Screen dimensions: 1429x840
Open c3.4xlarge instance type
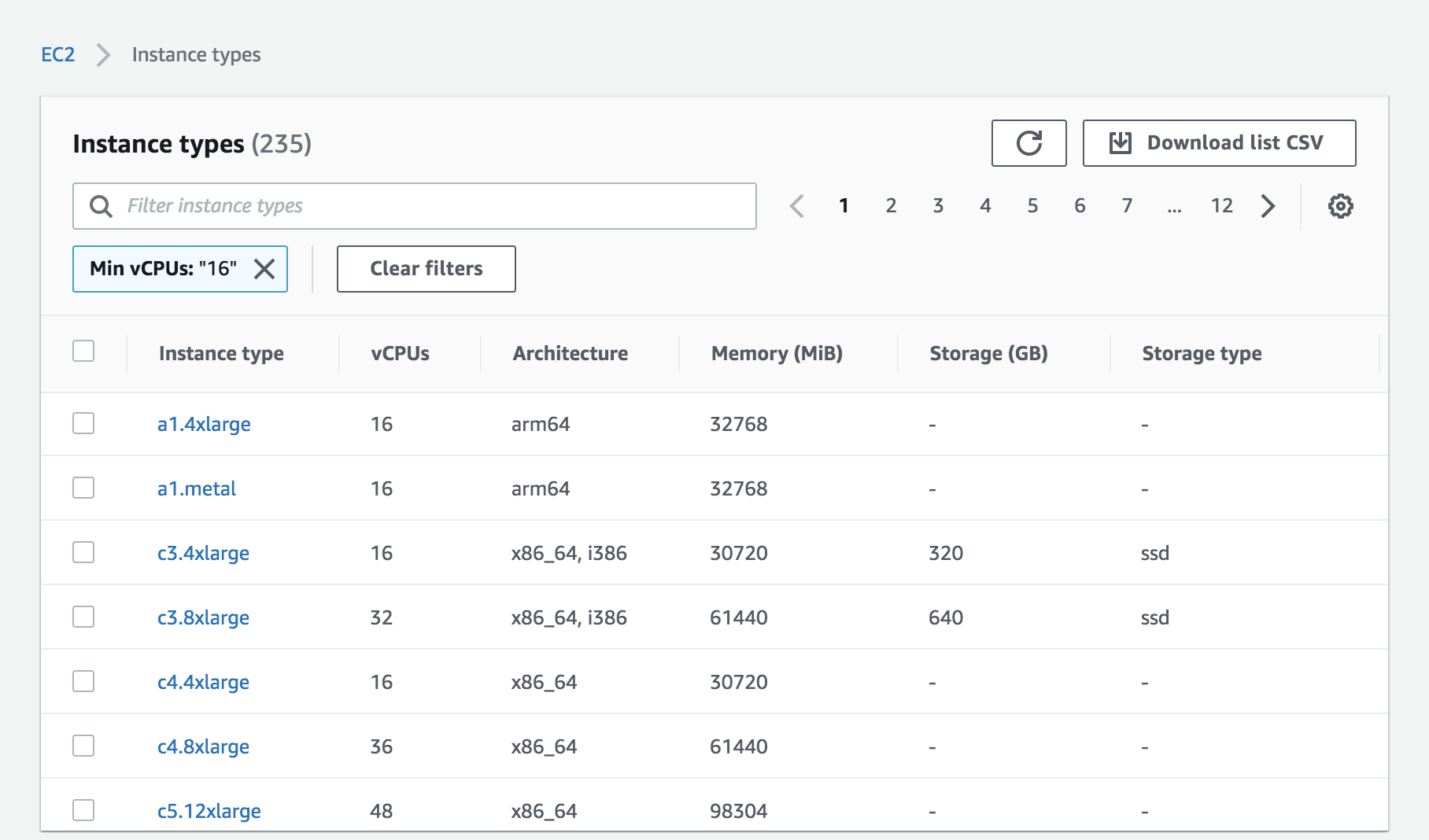tap(203, 553)
